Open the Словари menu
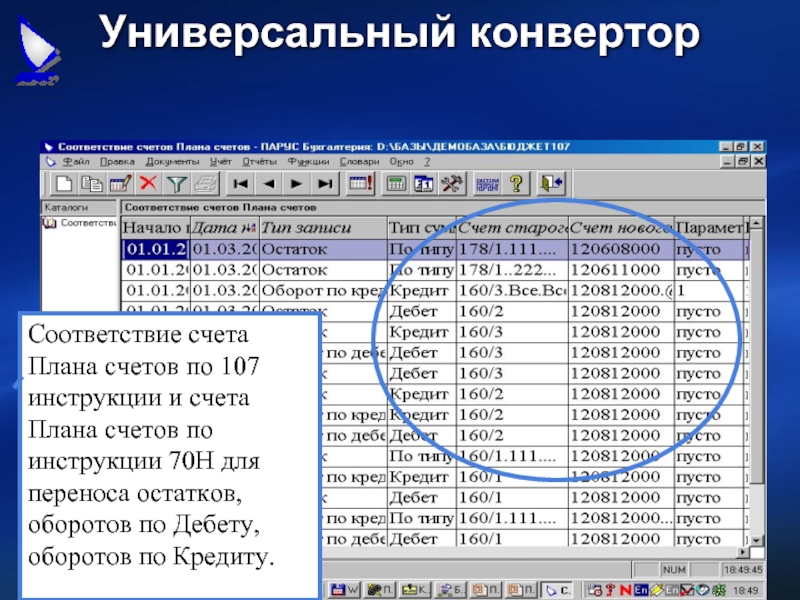The width and height of the screenshot is (800, 600). point(359,162)
